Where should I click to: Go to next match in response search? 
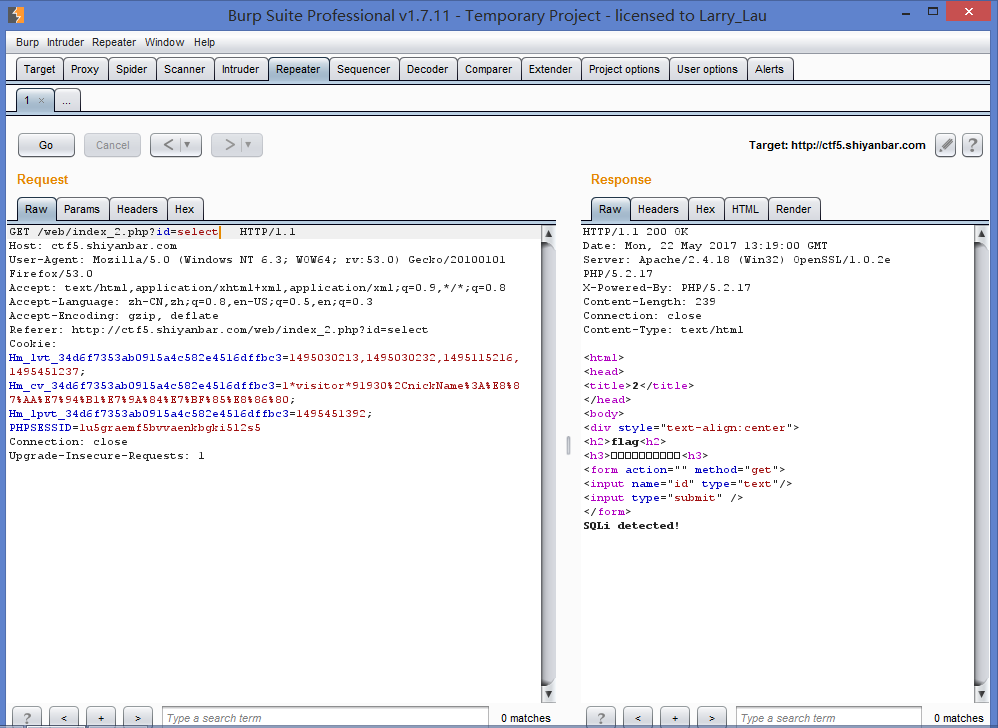(x=711, y=718)
